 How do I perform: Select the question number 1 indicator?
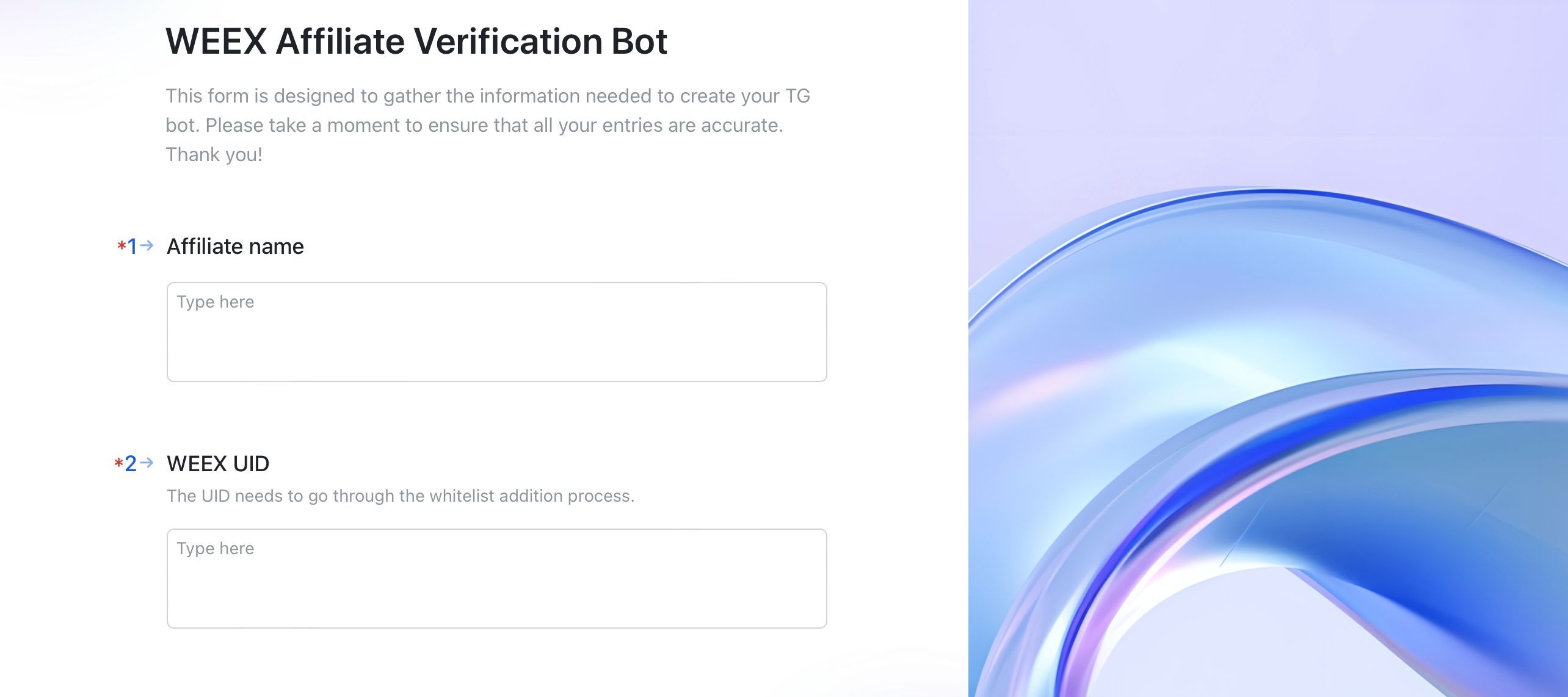pyautogui.click(x=134, y=246)
